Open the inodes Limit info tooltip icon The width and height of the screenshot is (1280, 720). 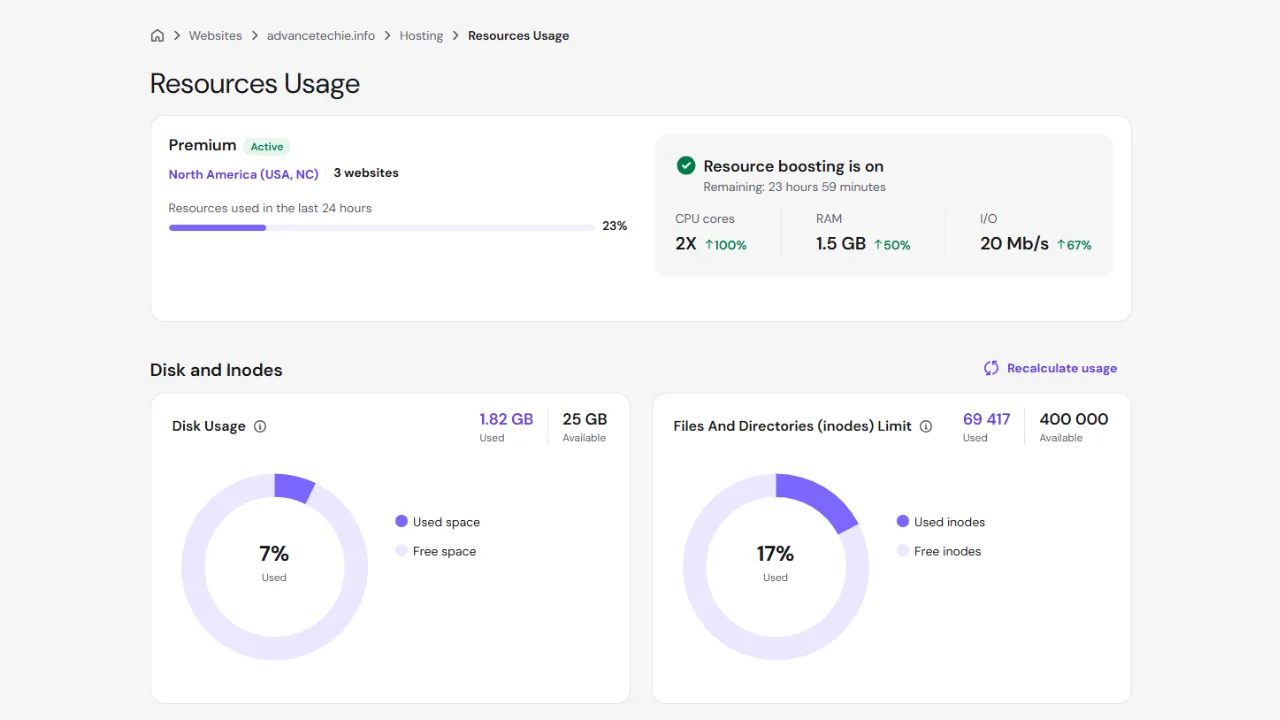tap(925, 426)
